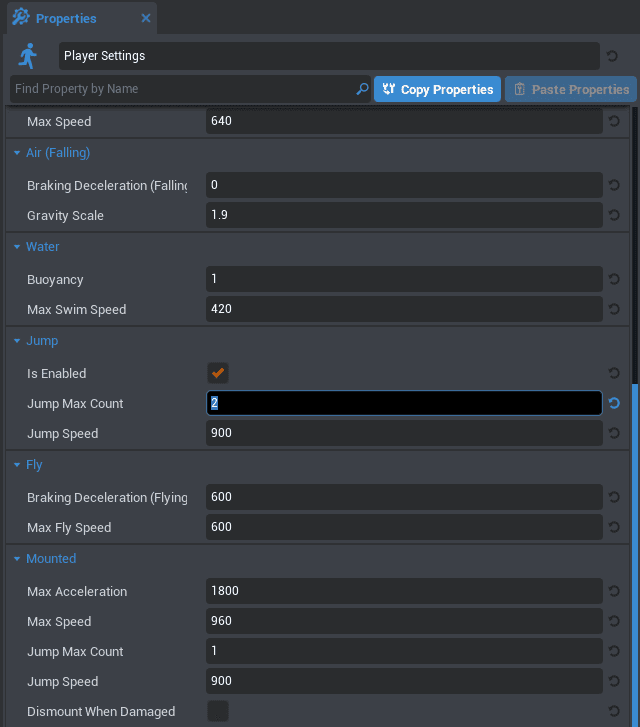Collapse the Water section
The width and height of the screenshot is (640, 727).
click(x=17, y=247)
